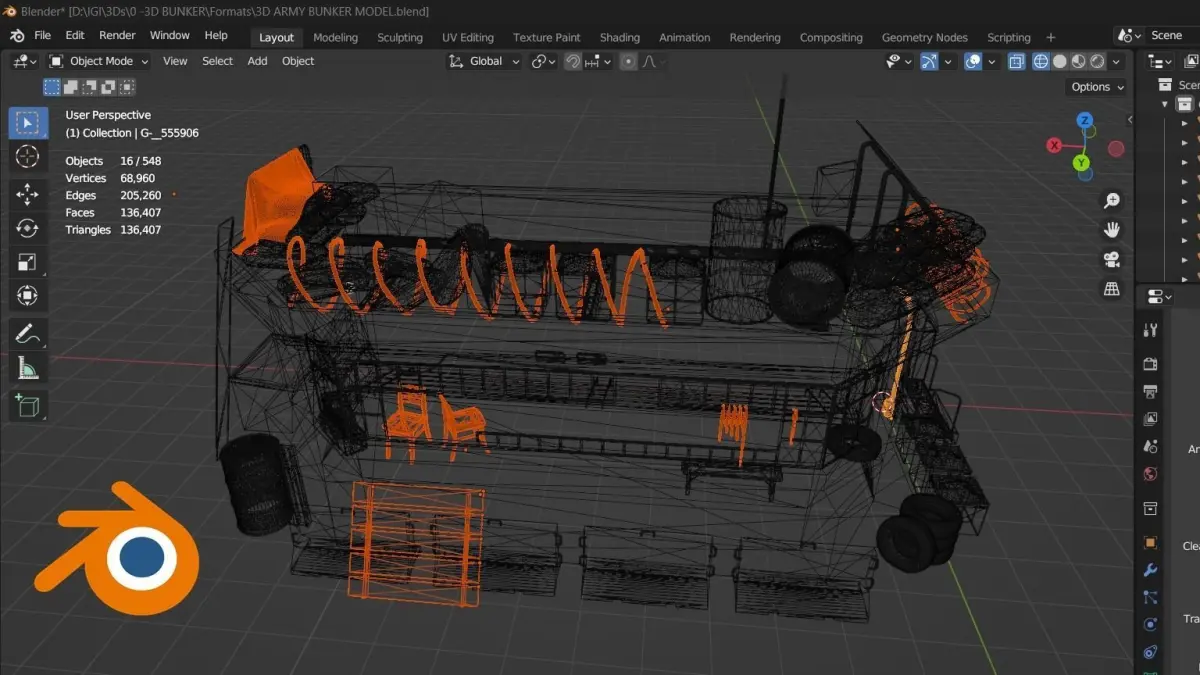The image size is (1200, 675).
Task: Open the Edit menu
Action: coord(75,35)
